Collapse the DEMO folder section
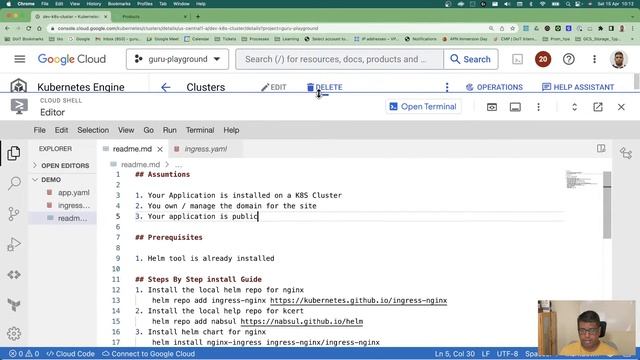 click(x=62, y=180)
